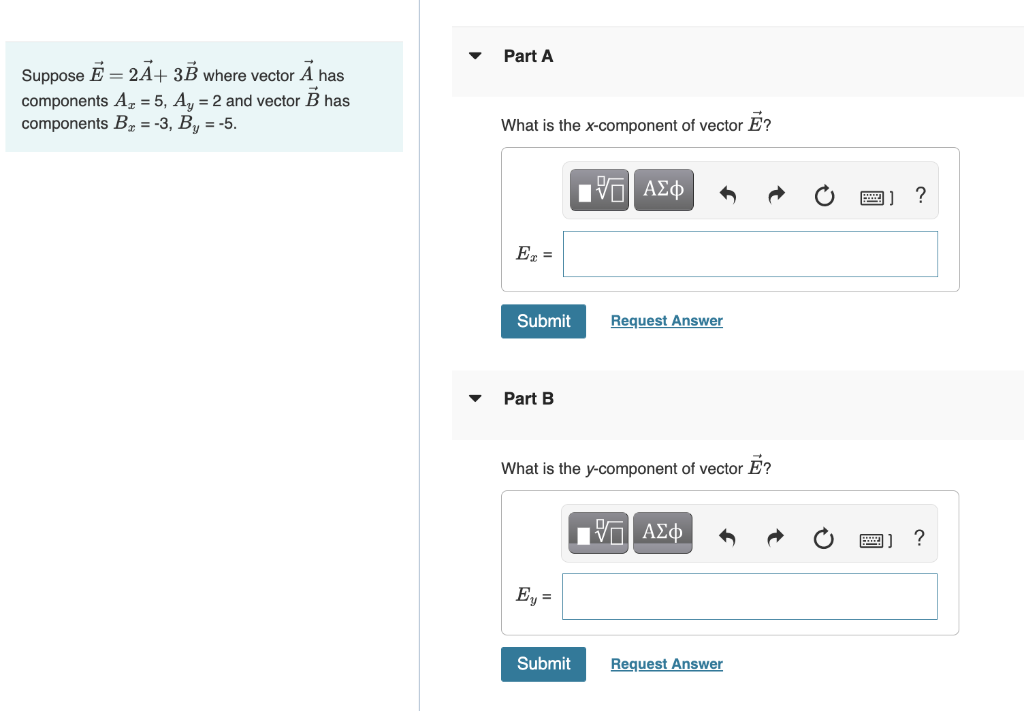The image size is (1024, 711).
Task: Request the answer for Part B
Action: [666, 663]
